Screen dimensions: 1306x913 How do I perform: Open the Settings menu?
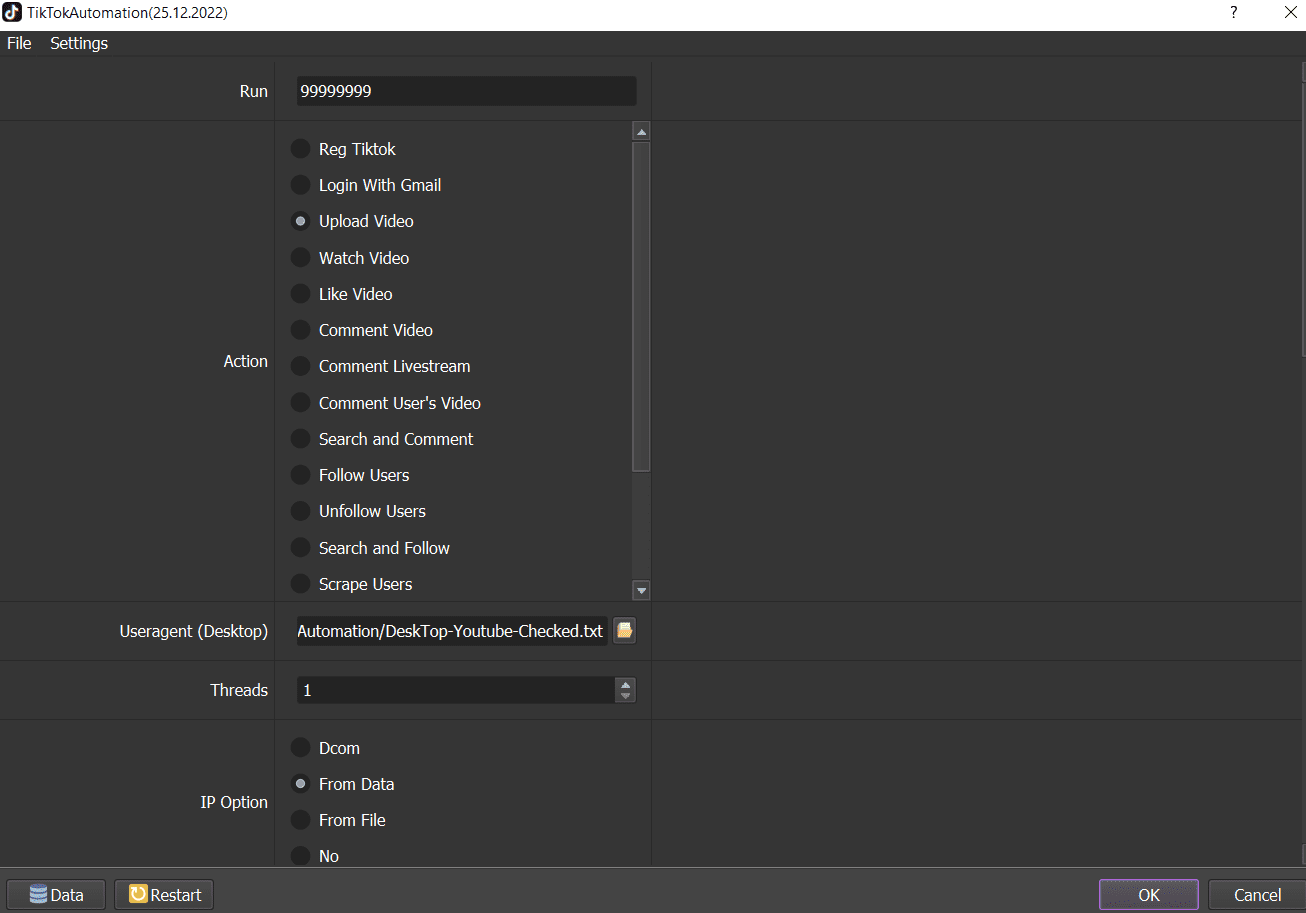point(79,43)
